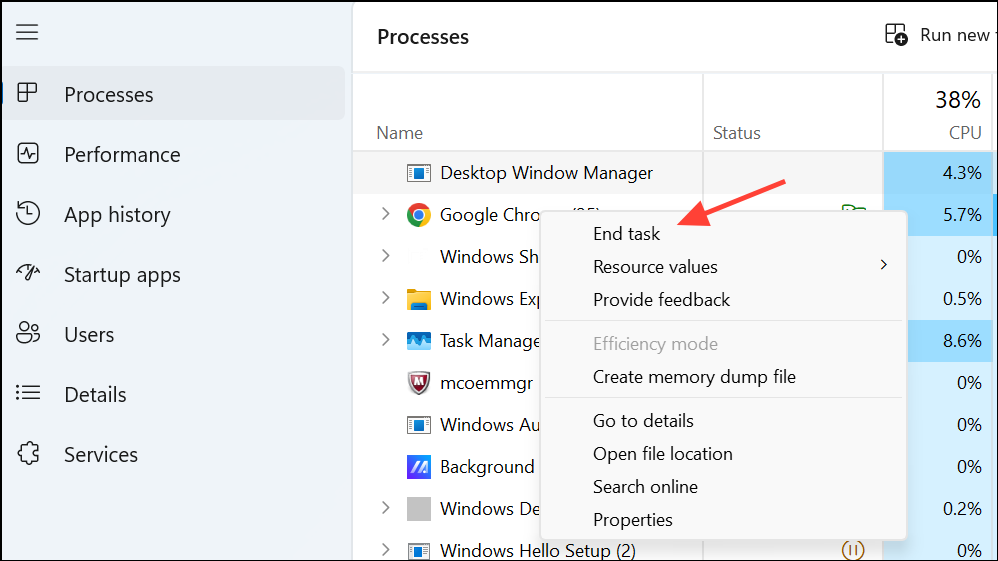Click the Processes sidebar icon
Viewport: 998px width, 561px height.
tap(28, 94)
